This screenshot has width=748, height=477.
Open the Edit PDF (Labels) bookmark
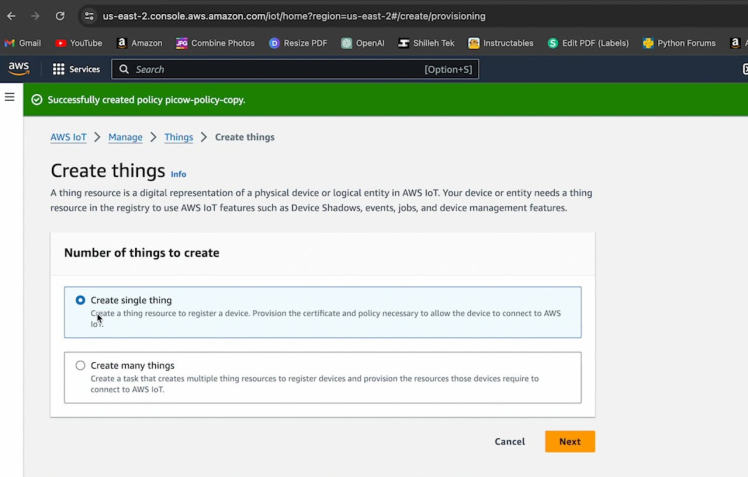click(x=588, y=43)
